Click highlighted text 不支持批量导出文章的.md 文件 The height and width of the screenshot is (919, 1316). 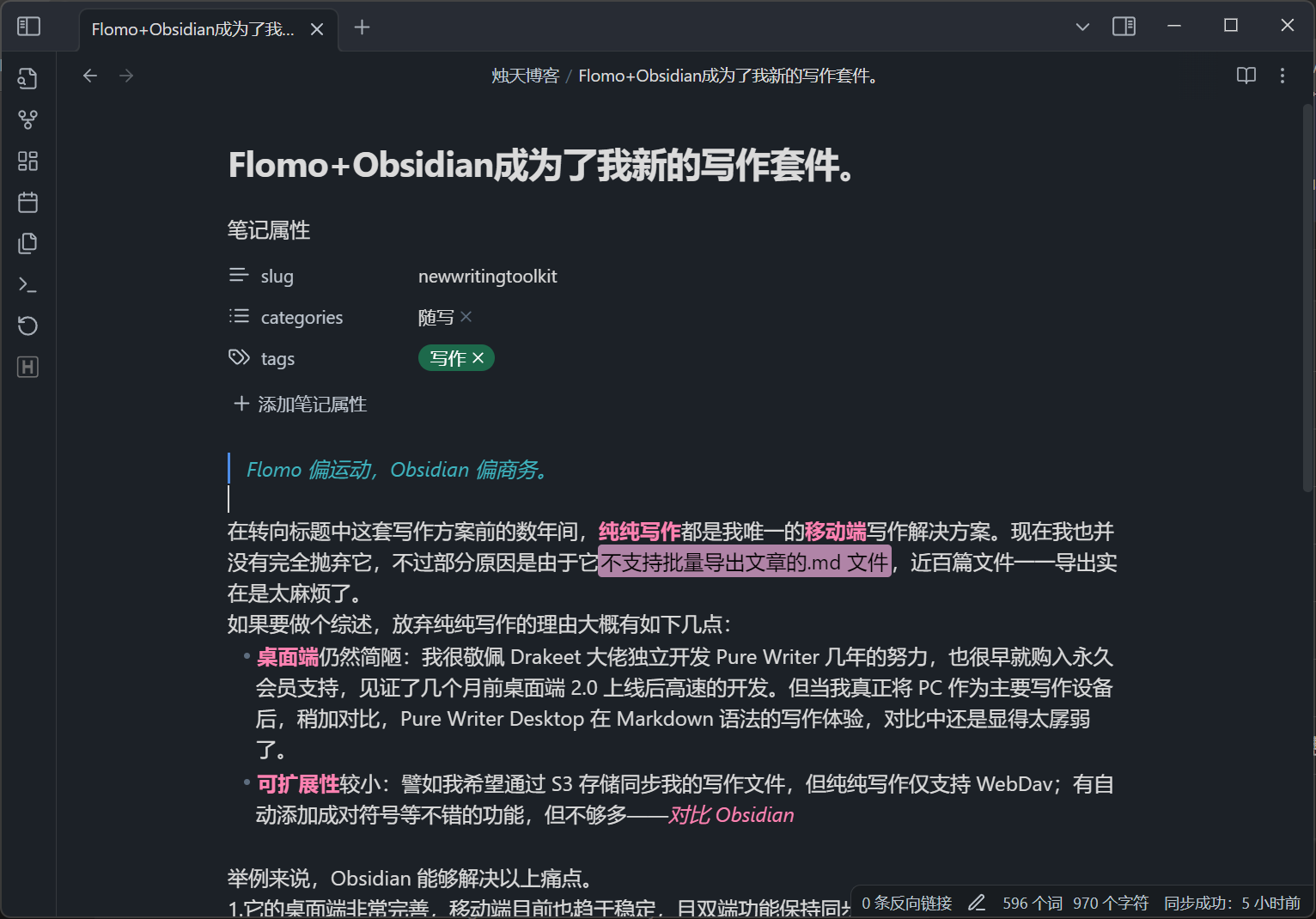click(x=745, y=563)
